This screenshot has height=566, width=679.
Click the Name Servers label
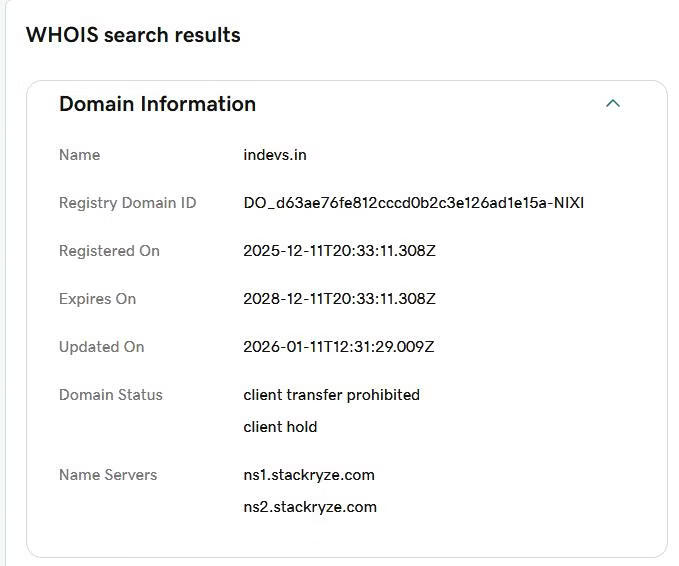click(108, 475)
